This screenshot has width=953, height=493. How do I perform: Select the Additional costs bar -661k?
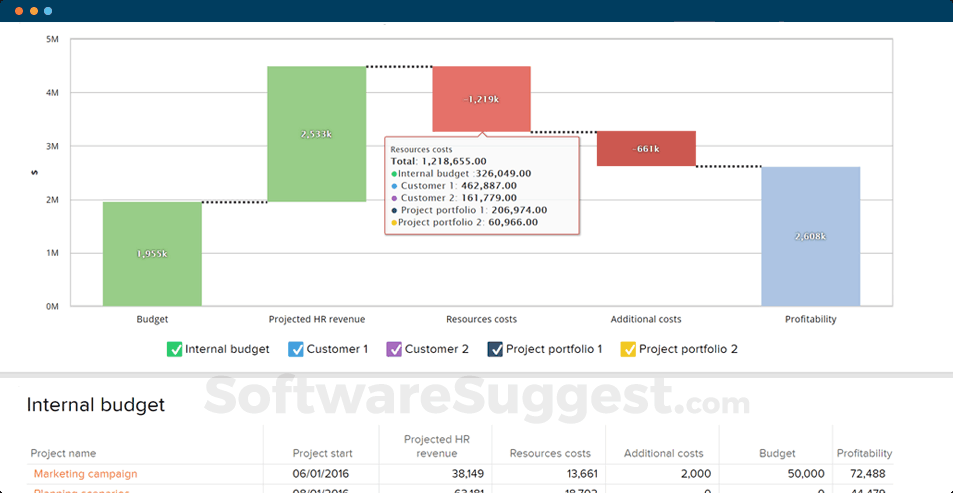click(646, 148)
